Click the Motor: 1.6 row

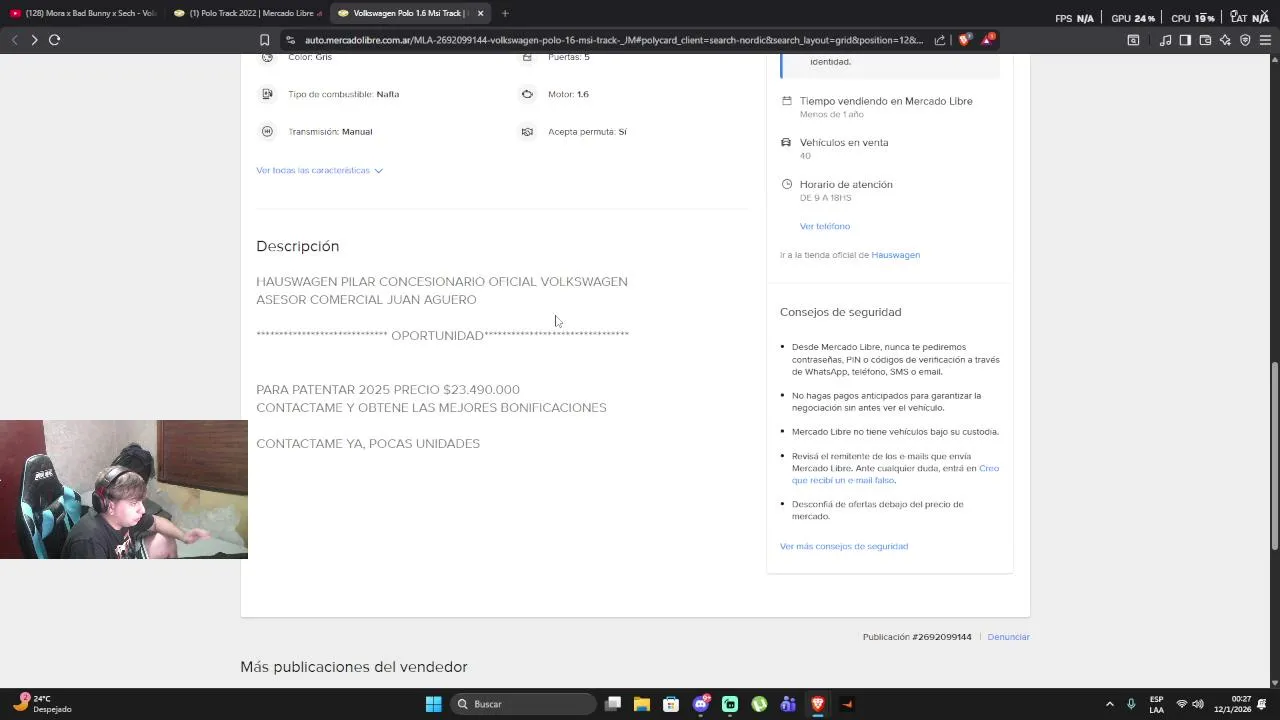point(555,94)
